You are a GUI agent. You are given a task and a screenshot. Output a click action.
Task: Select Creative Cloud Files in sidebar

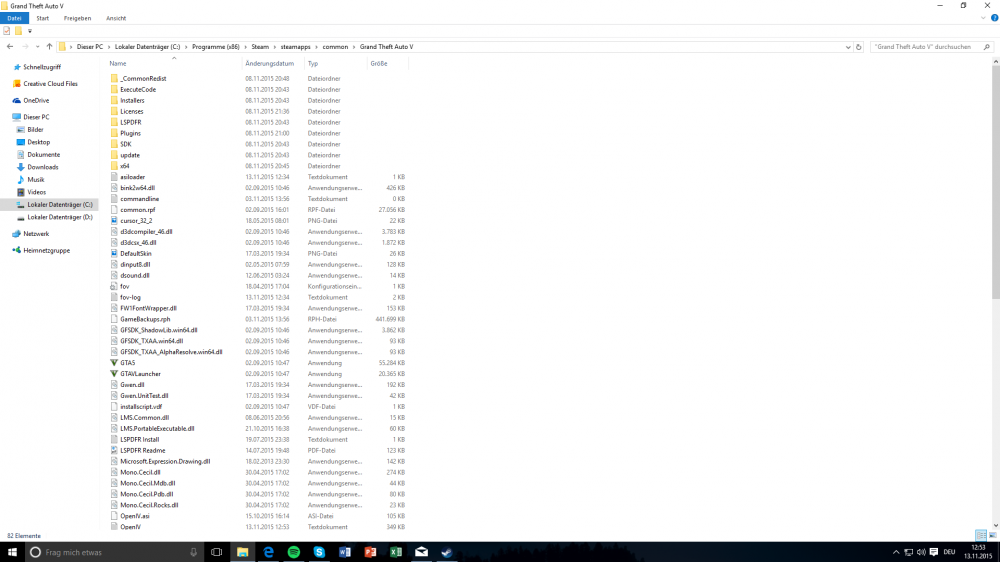(x=50, y=84)
